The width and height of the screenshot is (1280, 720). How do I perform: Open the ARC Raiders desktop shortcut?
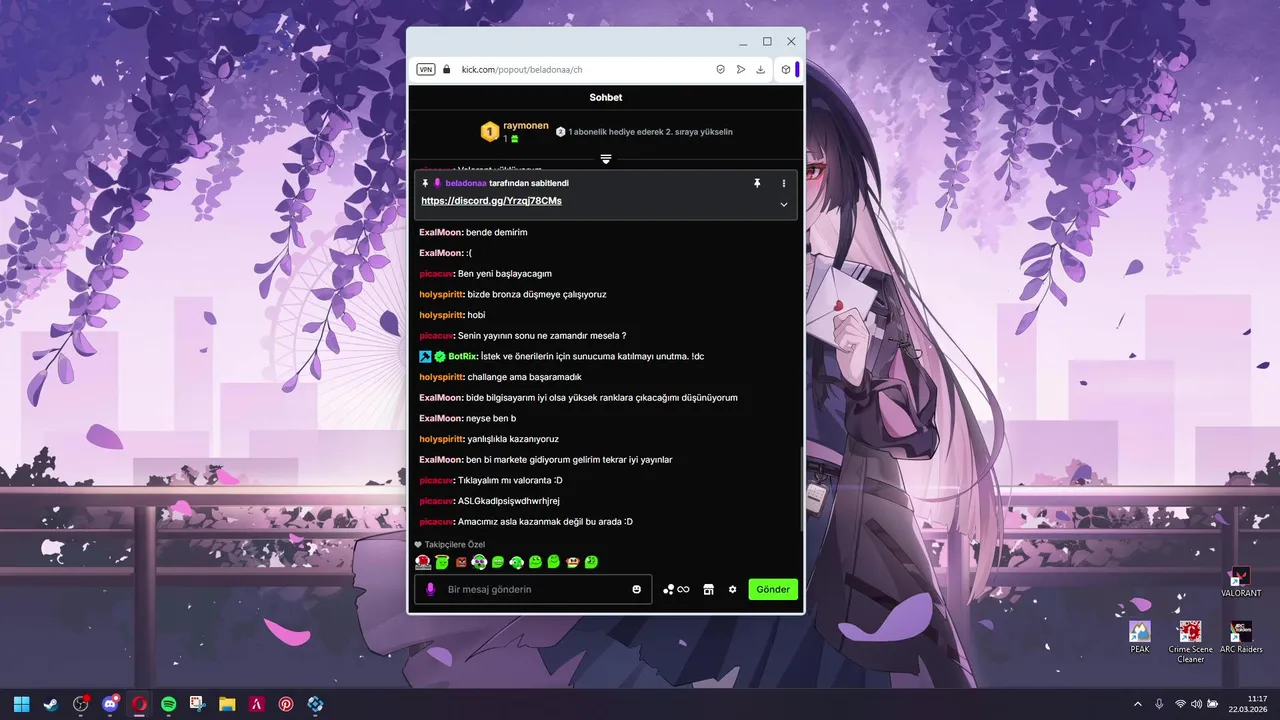(1241, 638)
